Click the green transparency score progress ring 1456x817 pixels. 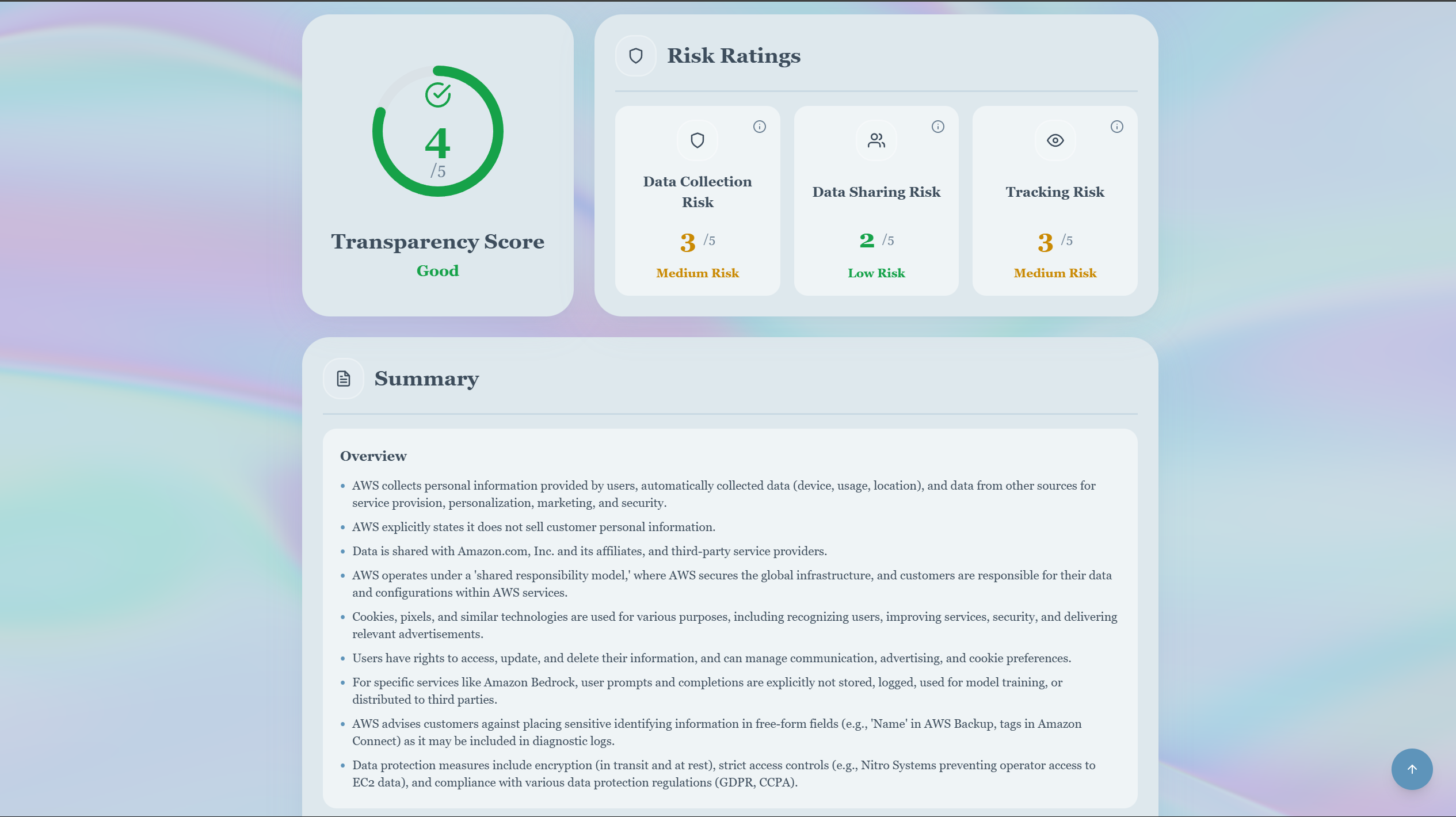(498, 131)
